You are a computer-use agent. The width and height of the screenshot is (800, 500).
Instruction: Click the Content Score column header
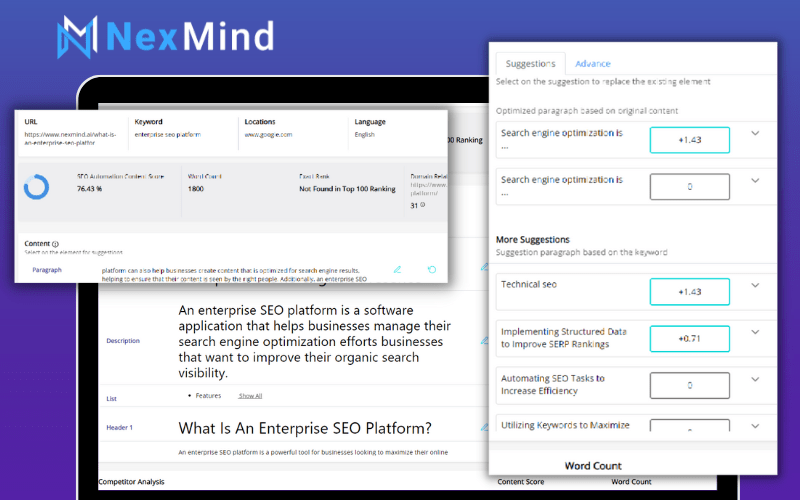point(520,482)
